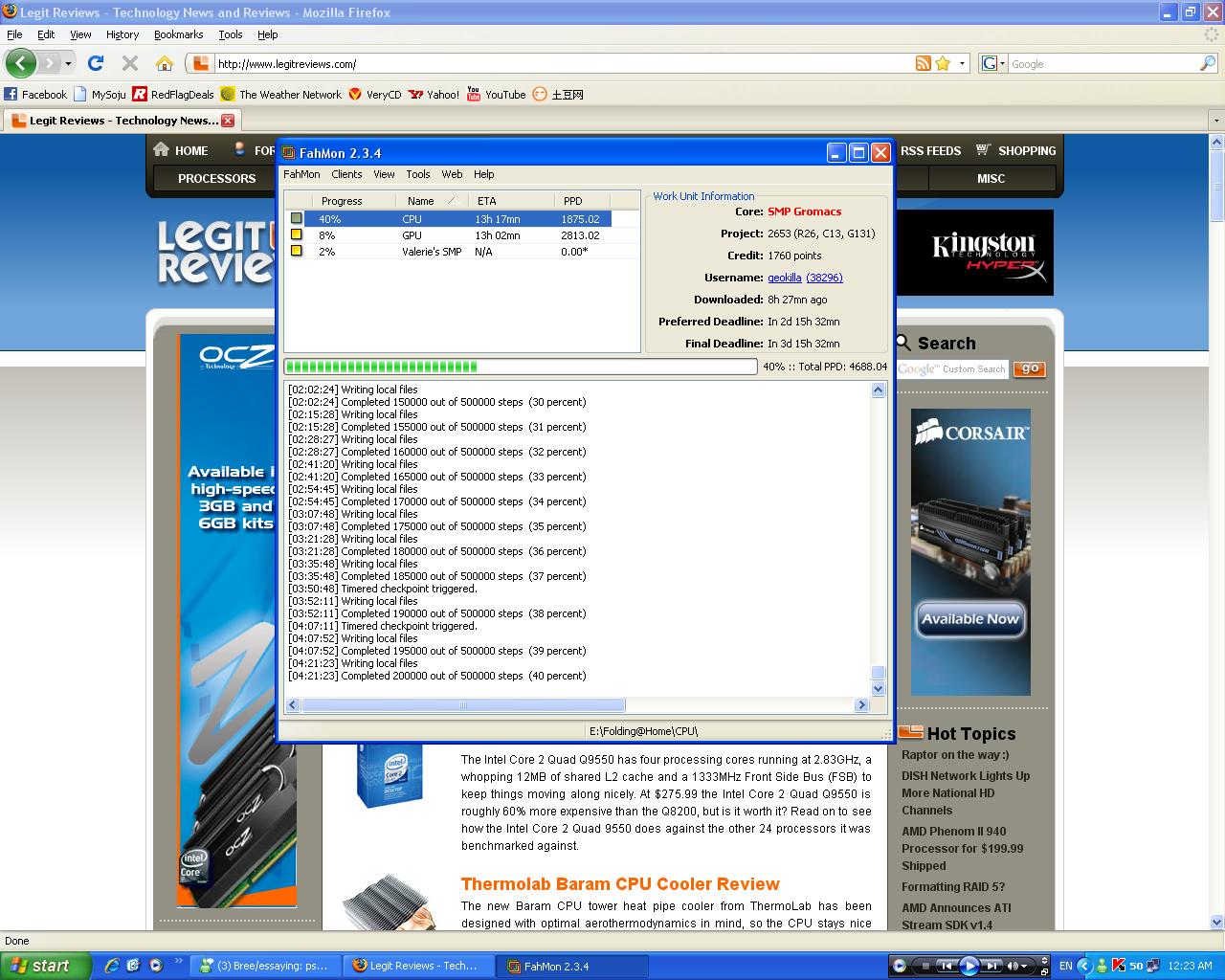Open the Facebook bookmark
The image size is (1225, 980).
click(x=35, y=94)
